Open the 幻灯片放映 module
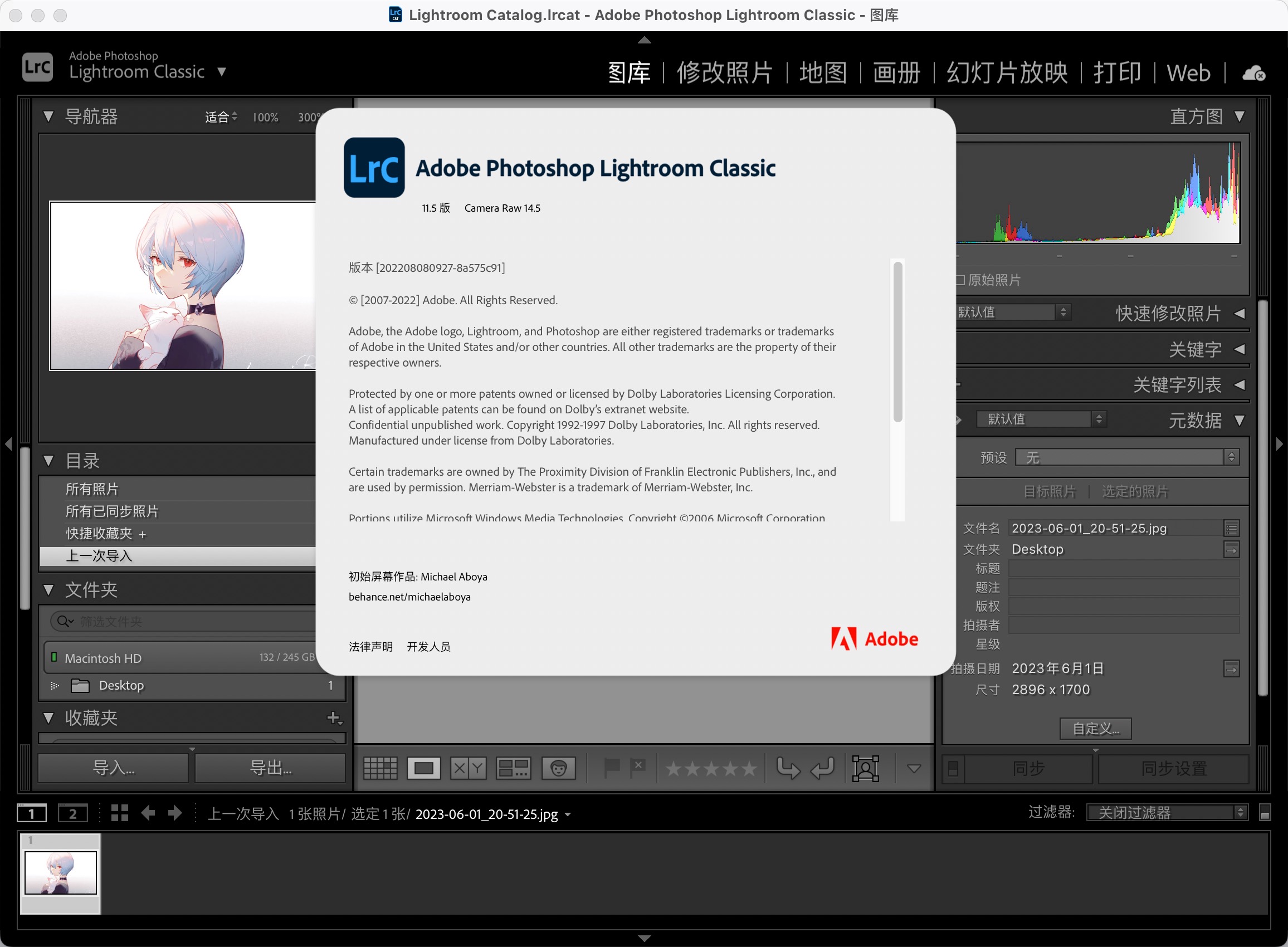 (x=1007, y=73)
